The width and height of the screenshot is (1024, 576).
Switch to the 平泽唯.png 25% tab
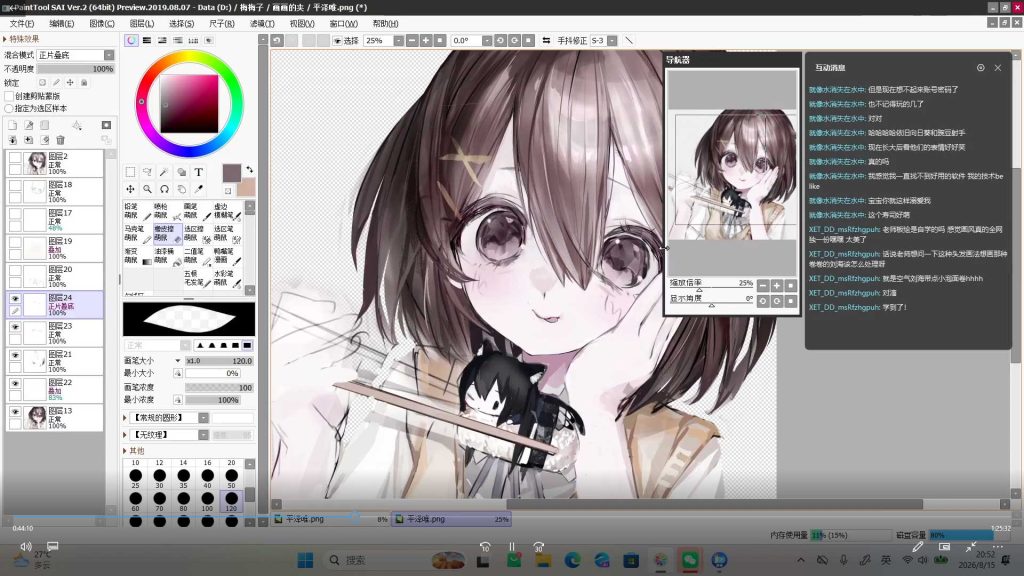[x=451, y=519]
